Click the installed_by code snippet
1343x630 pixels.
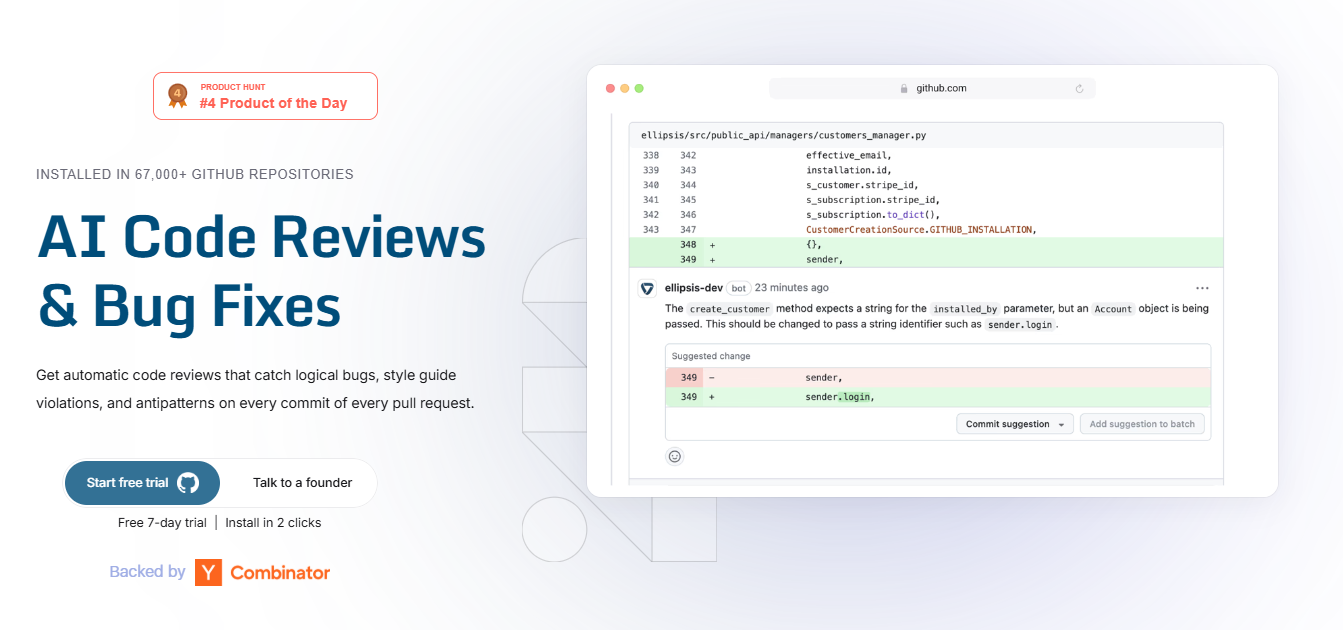point(966,309)
